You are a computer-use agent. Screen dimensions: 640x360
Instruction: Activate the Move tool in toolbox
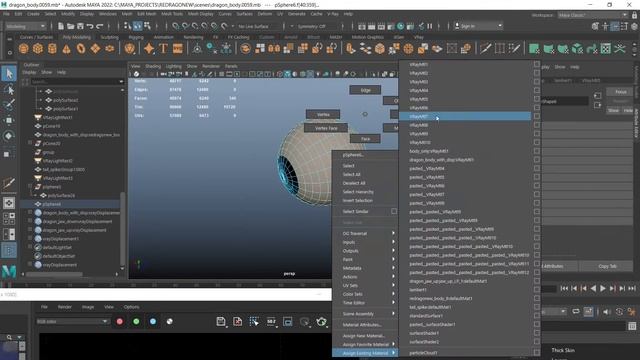click(9, 120)
